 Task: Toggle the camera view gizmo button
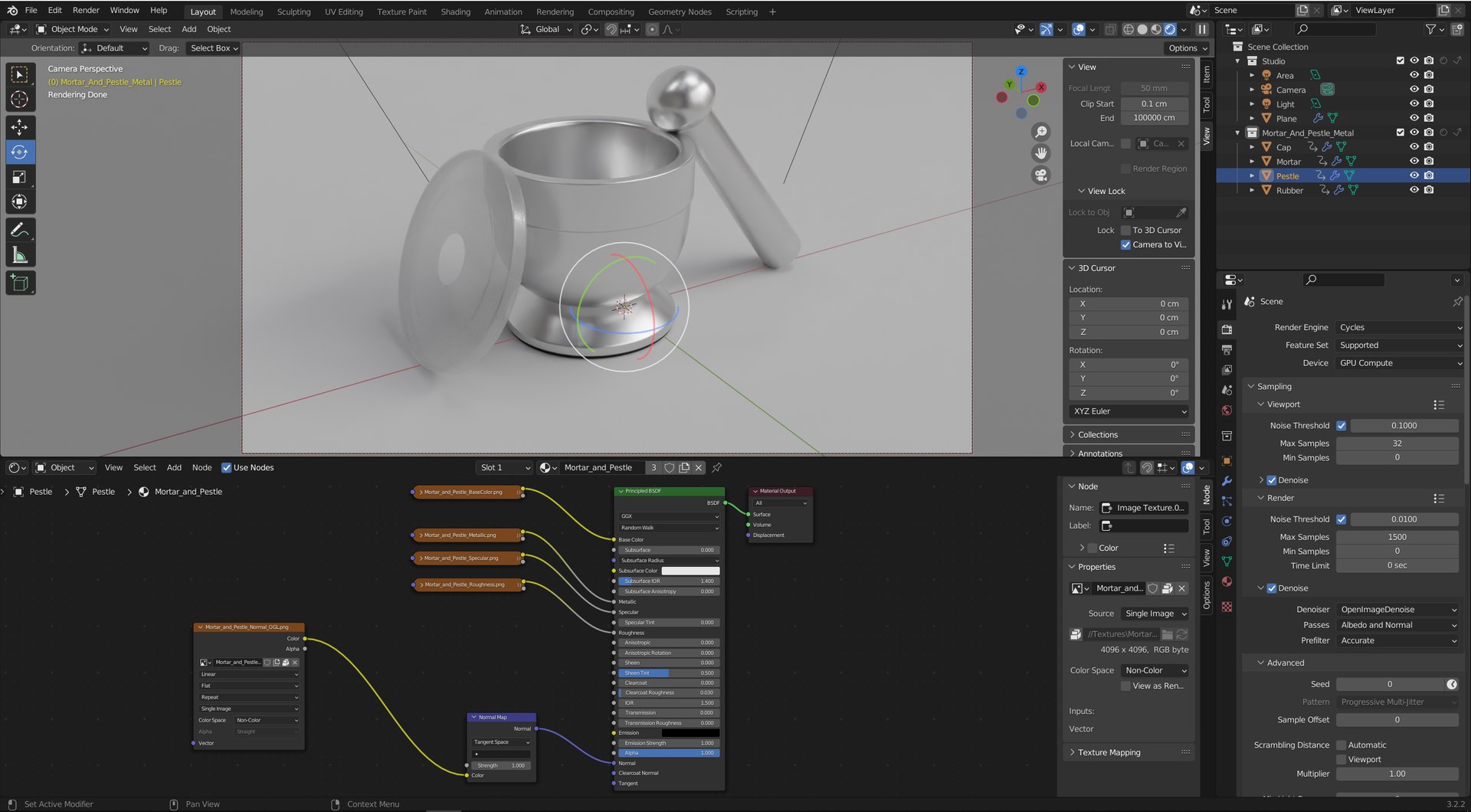click(1040, 175)
